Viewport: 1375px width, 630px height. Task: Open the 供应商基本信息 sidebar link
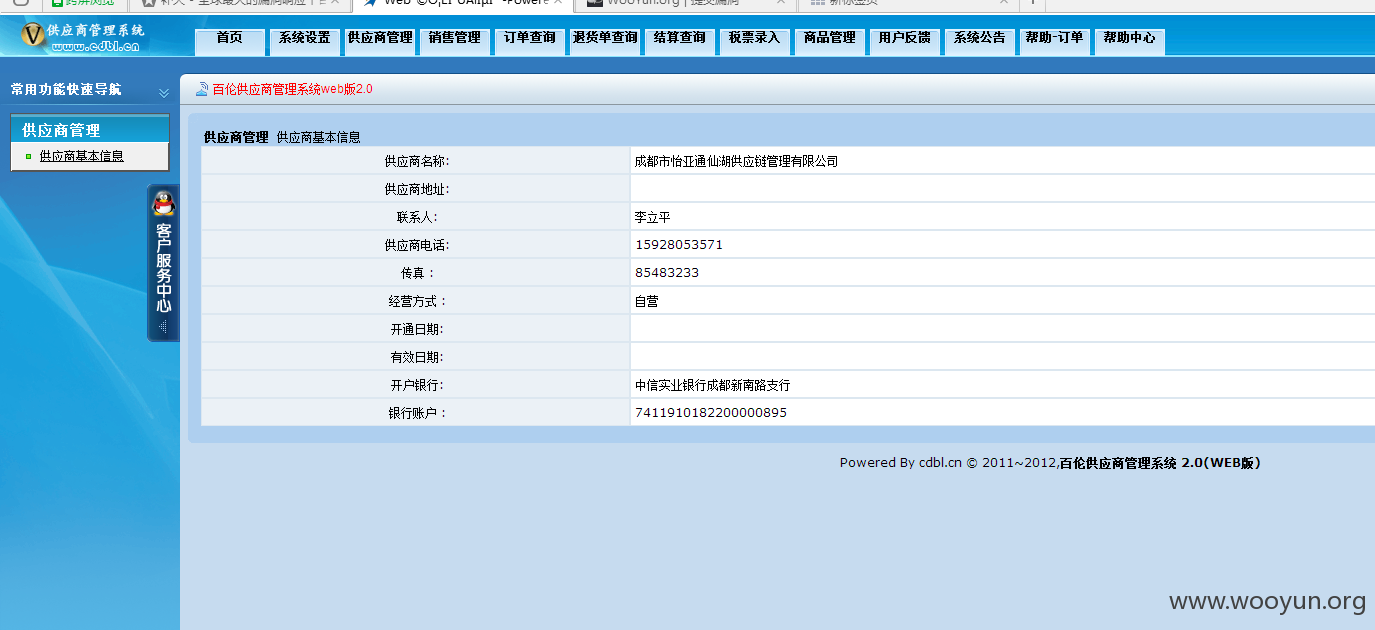click(x=82, y=156)
